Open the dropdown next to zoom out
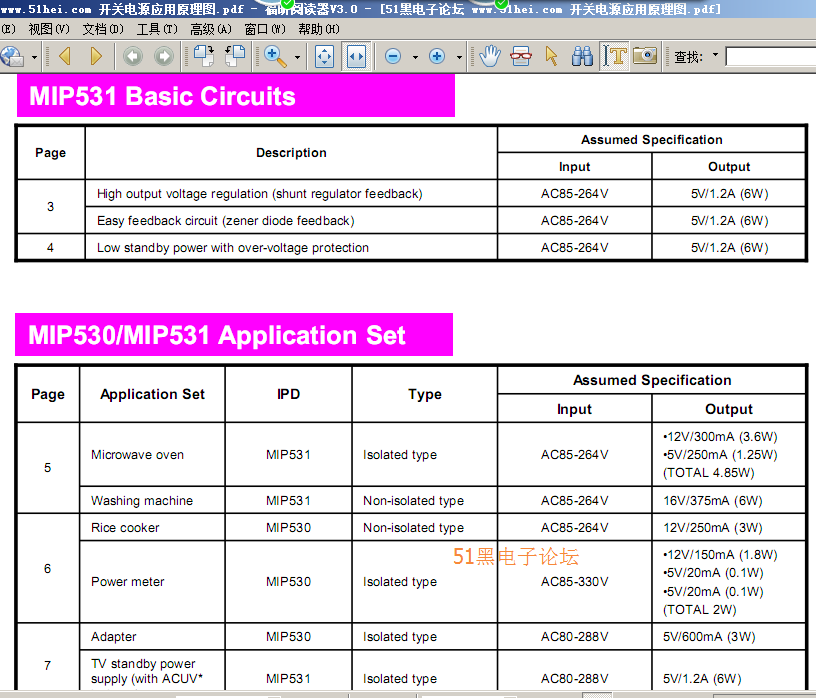 pyautogui.click(x=415, y=57)
